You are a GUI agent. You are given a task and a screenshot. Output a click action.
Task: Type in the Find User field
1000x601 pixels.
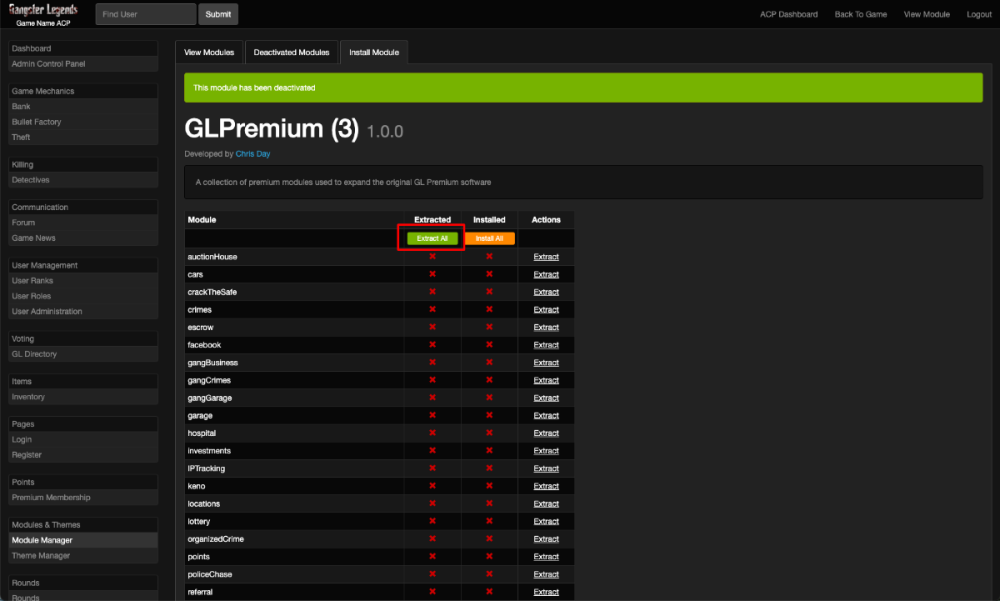(x=146, y=14)
